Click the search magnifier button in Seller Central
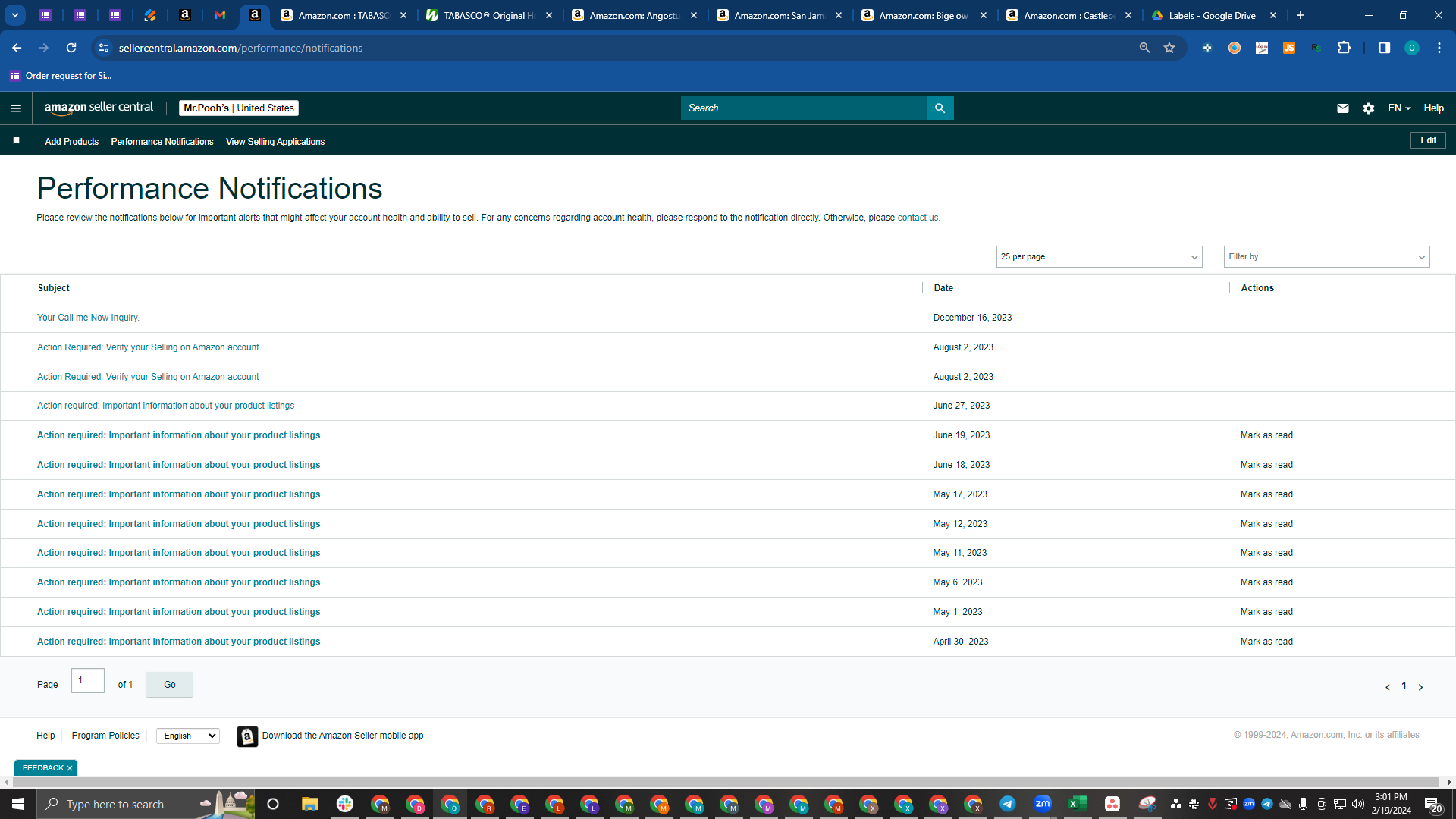The height and width of the screenshot is (819, 1456). 940,108
